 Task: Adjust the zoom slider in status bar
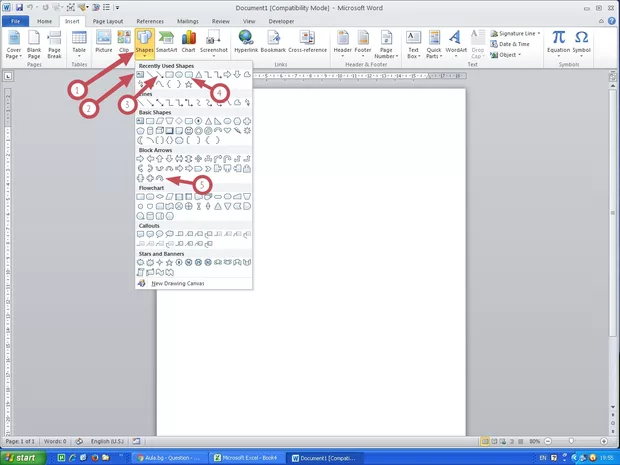pyautogui.click(x=571, y=441)
